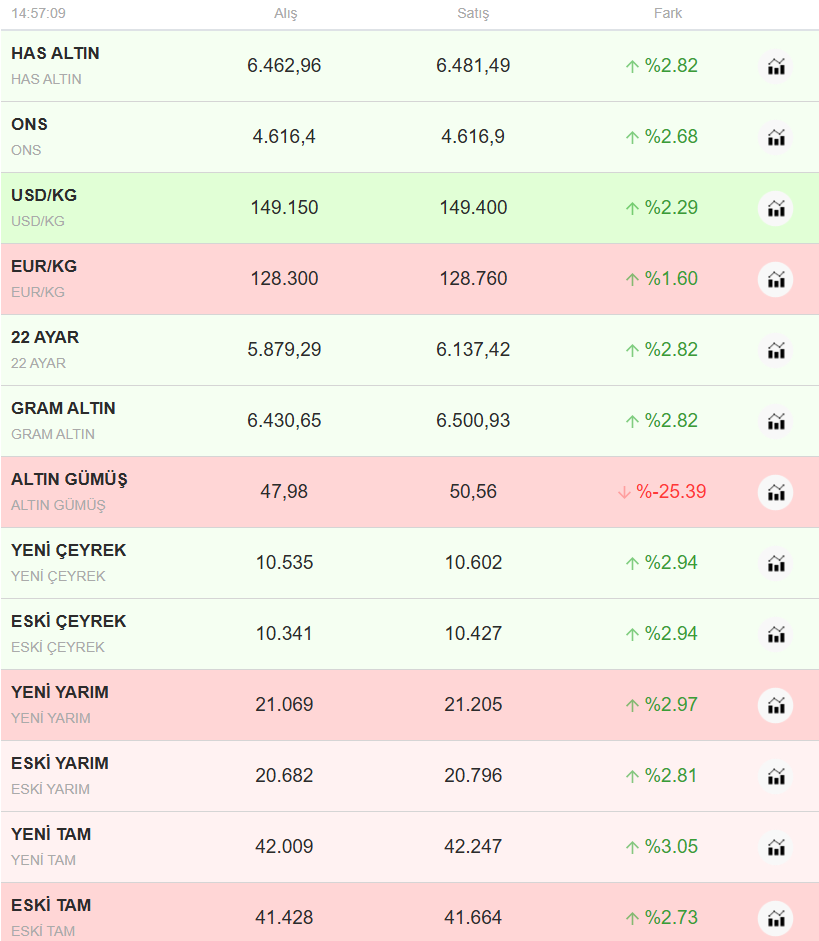The image size is (819, 941).
Task: Click the Satış column header
Action: [473, 14]
